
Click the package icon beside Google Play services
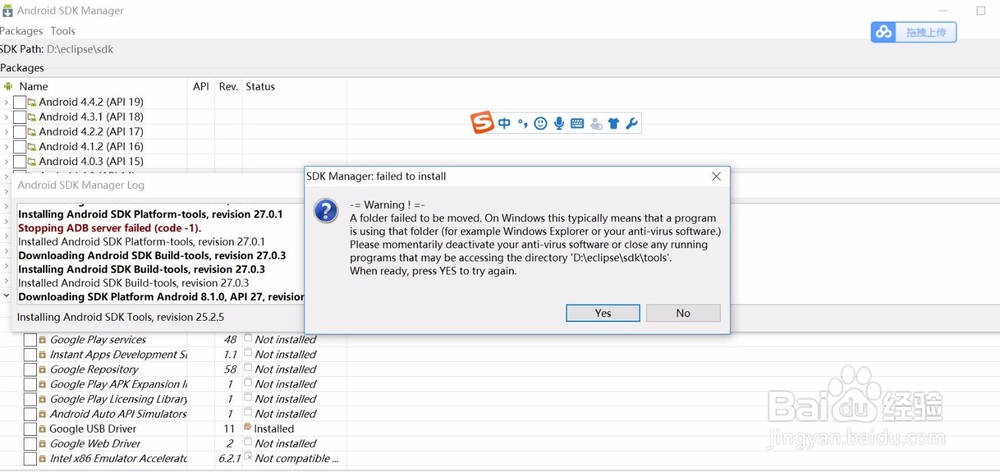point(43,340)
